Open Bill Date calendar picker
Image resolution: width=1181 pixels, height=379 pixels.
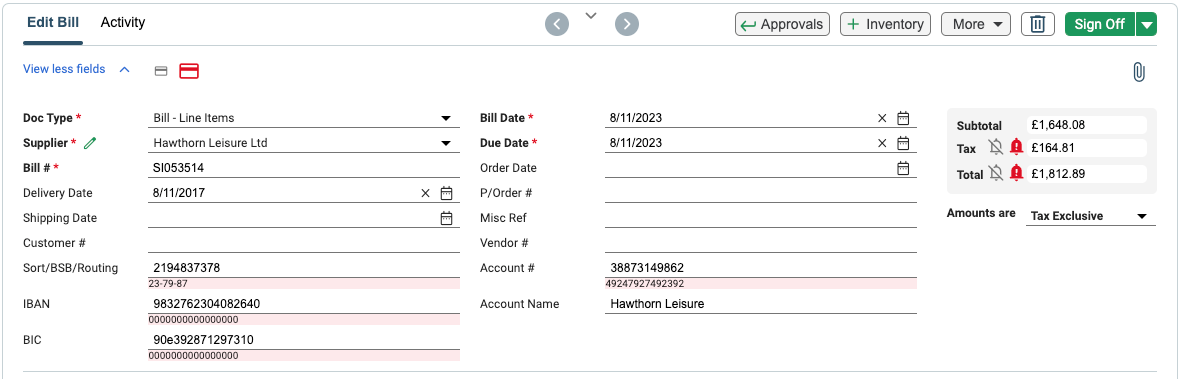903,118
